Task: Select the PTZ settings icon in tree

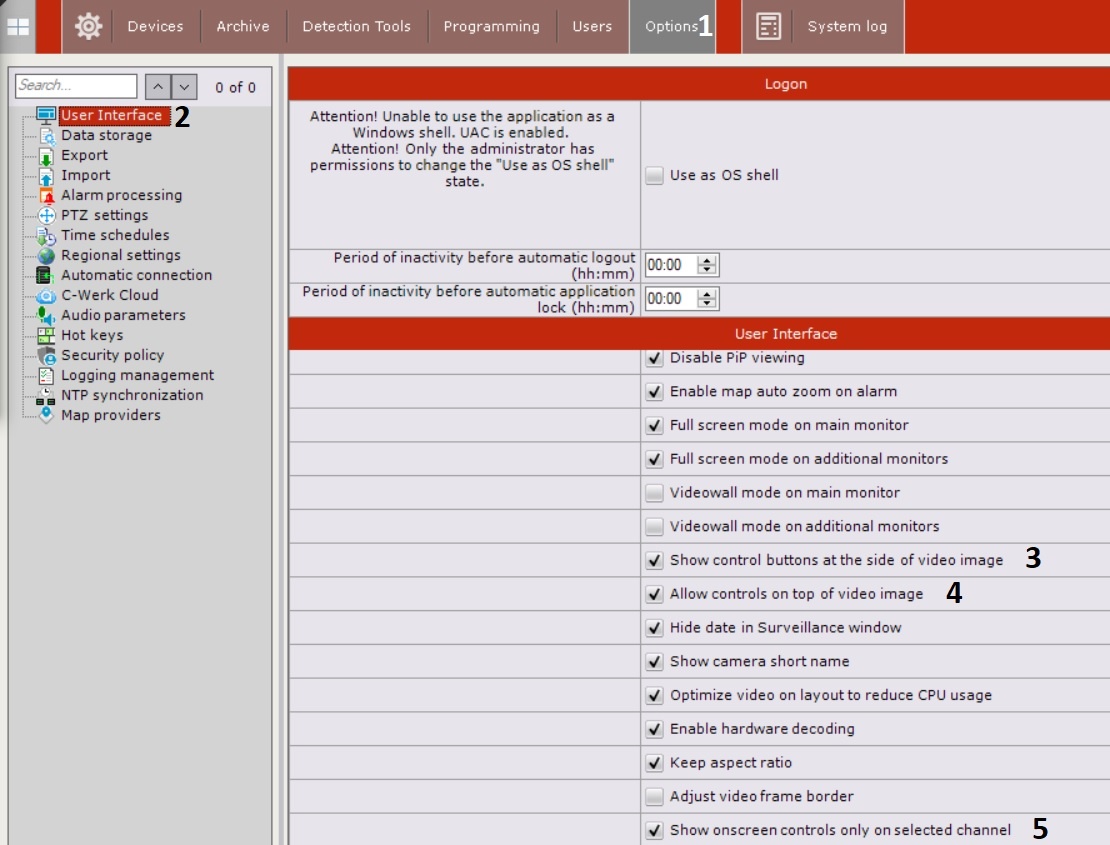Action: [x=46, y=216]
